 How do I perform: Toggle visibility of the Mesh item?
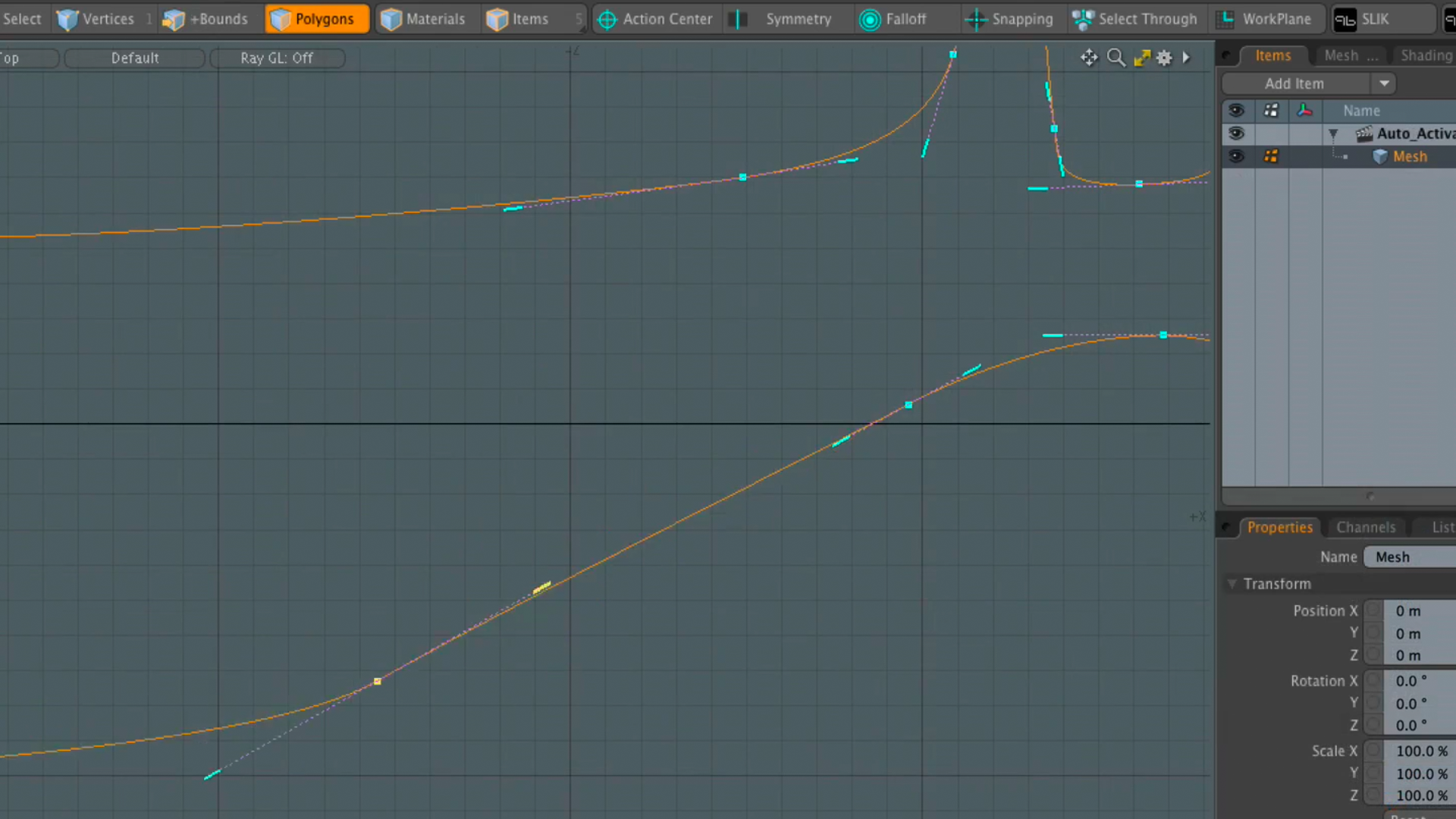coord(1237,156)
